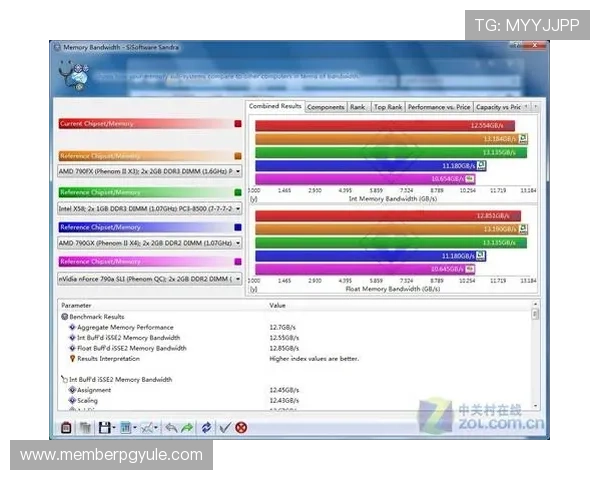
Task: Click the results list scrollbar up arrow
Action: (535, 304)
